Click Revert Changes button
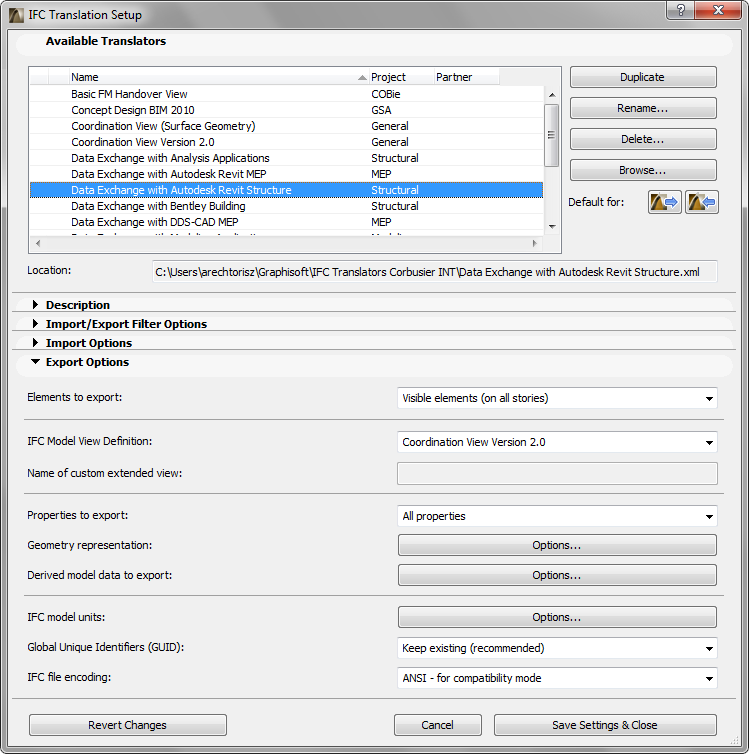 tap(128, 725)
